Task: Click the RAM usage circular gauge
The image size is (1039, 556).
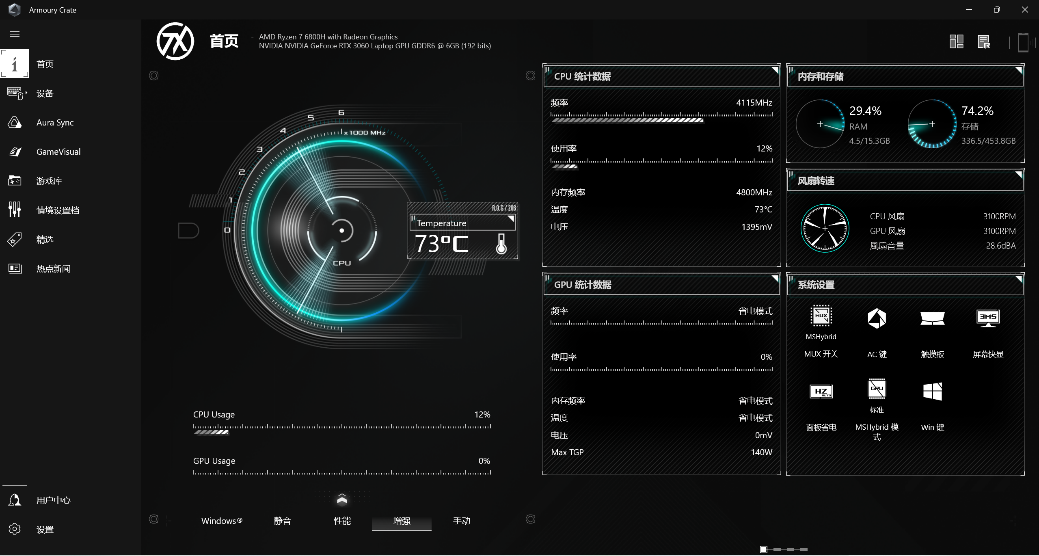Action: (820, 123)
